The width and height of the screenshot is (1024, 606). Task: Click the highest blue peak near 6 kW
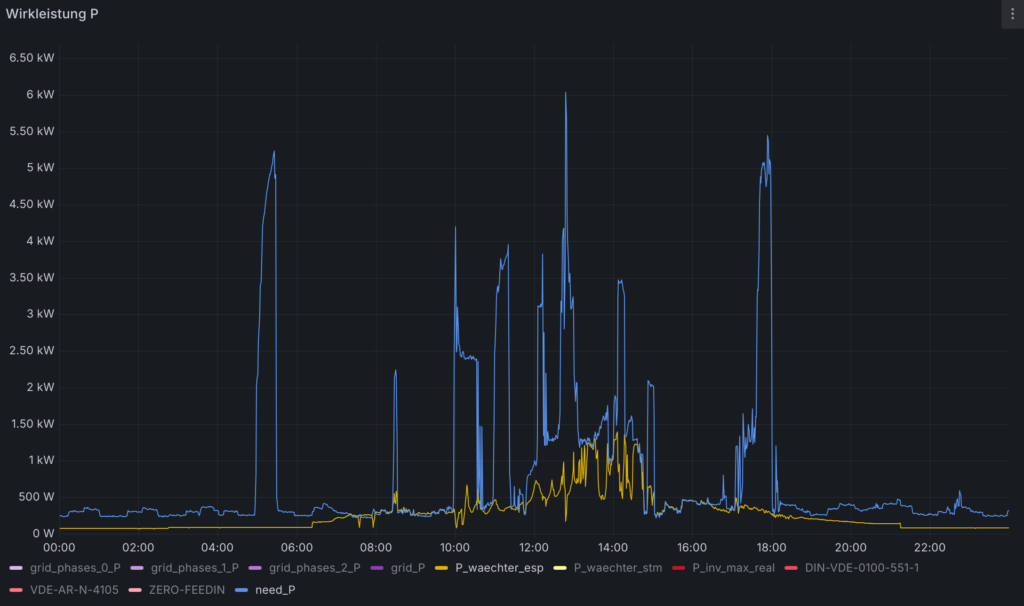566,94
